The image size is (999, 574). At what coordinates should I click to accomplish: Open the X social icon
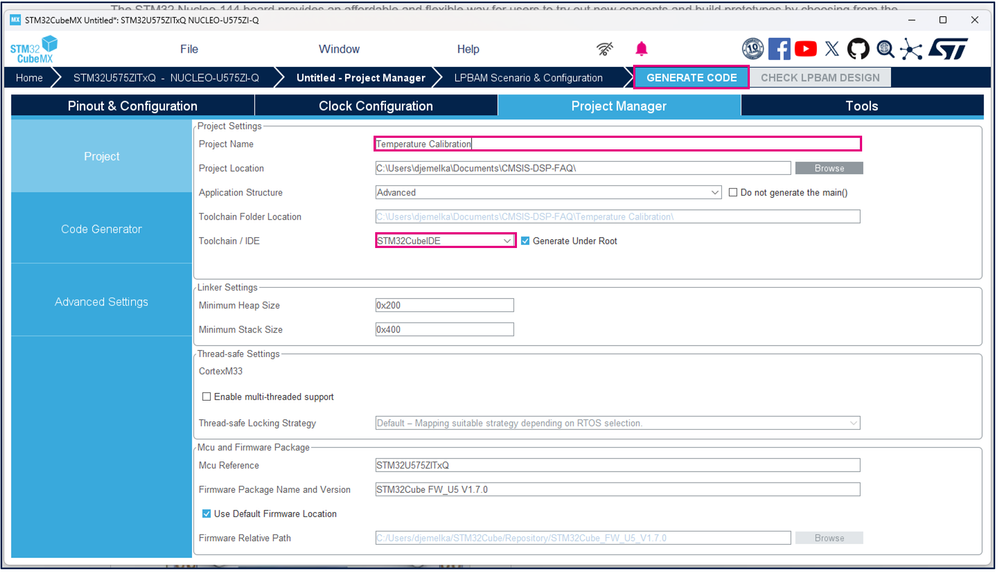[832, 49]
